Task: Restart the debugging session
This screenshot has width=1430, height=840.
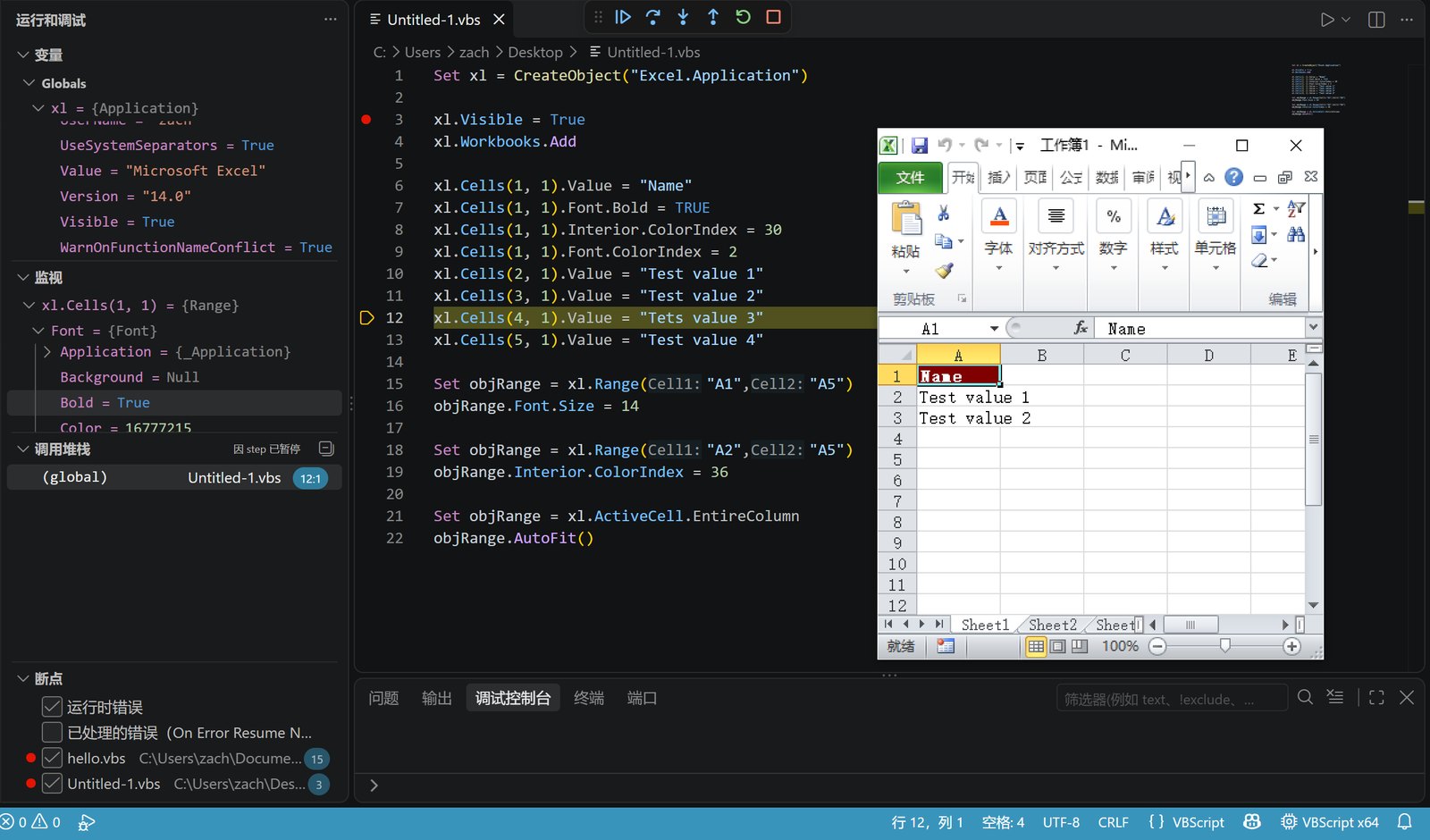Action: (743, 17)
